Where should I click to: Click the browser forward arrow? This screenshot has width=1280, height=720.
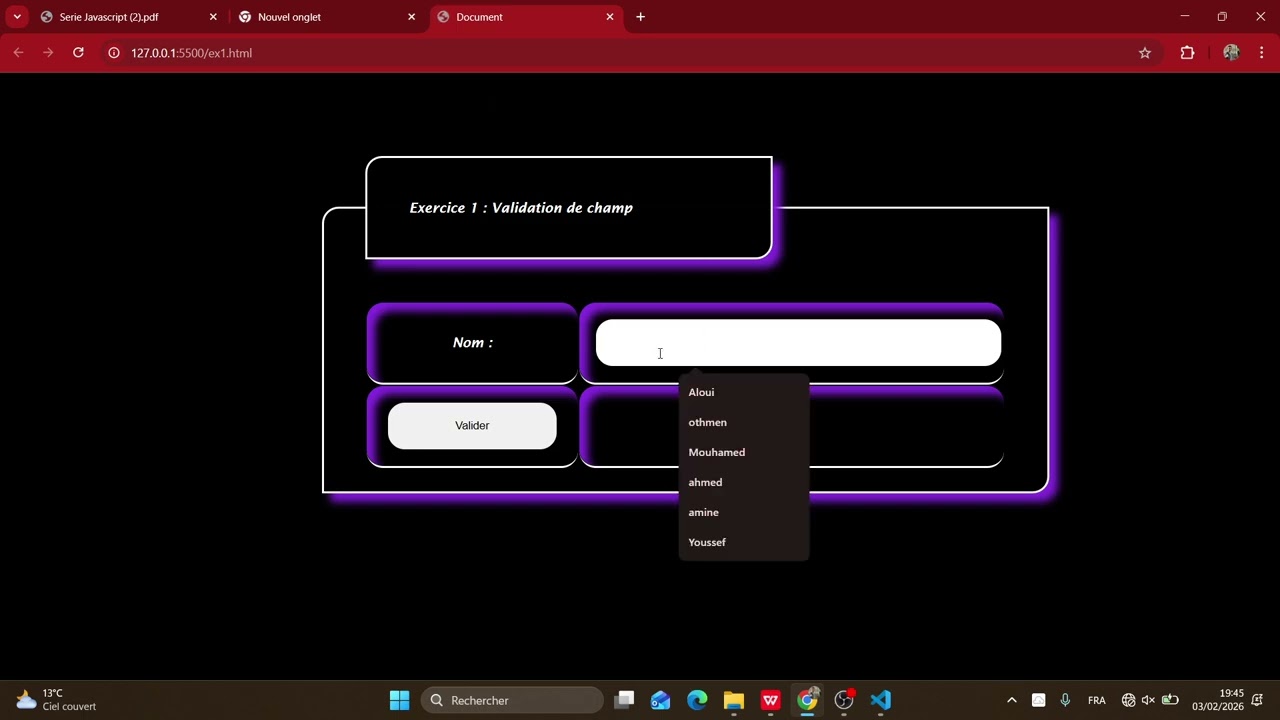click(48, 53)
